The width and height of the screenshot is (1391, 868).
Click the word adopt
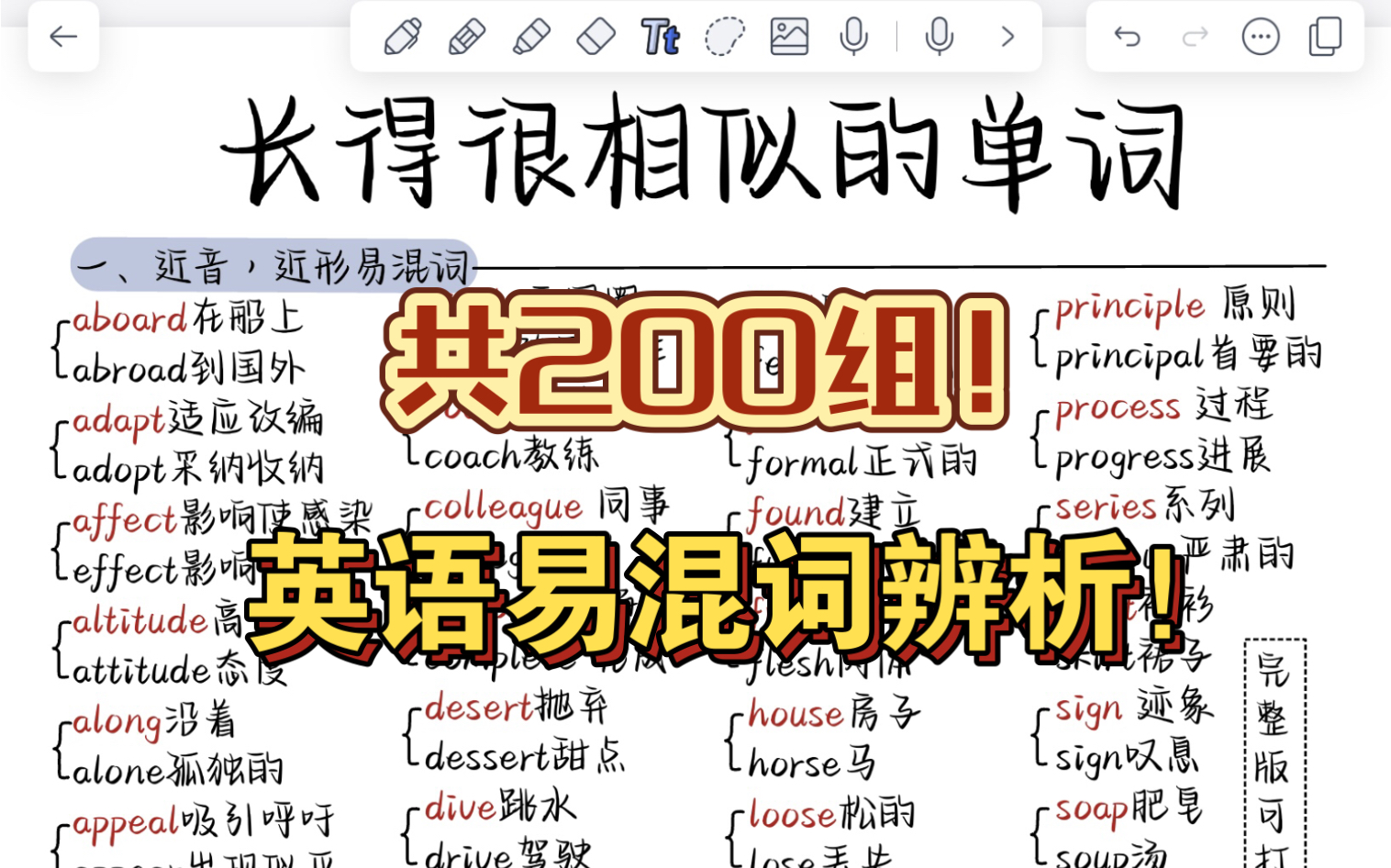pyautogui.click(x=118, y=472)
